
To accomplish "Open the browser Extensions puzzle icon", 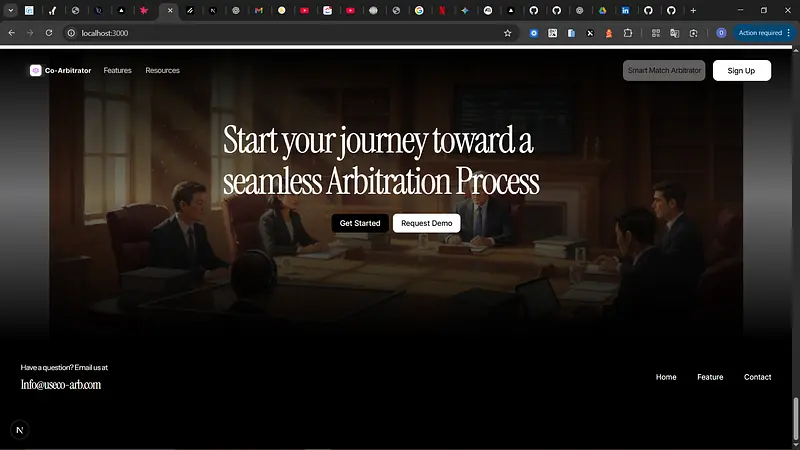I will pyautogui.click(x=627, y=33).
